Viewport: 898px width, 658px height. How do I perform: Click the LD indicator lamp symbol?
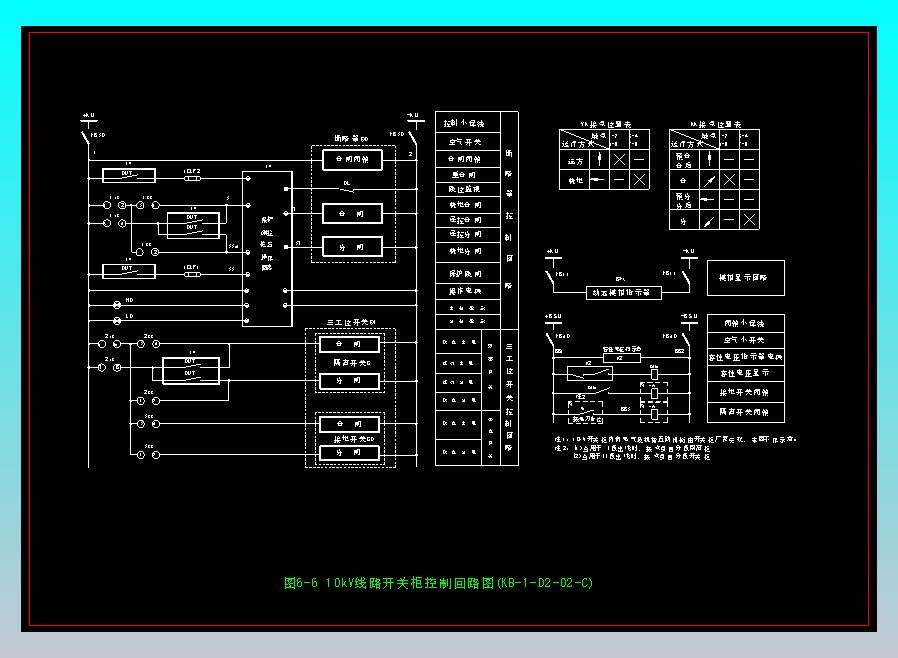pyautogui.click(x=117, y=320)
